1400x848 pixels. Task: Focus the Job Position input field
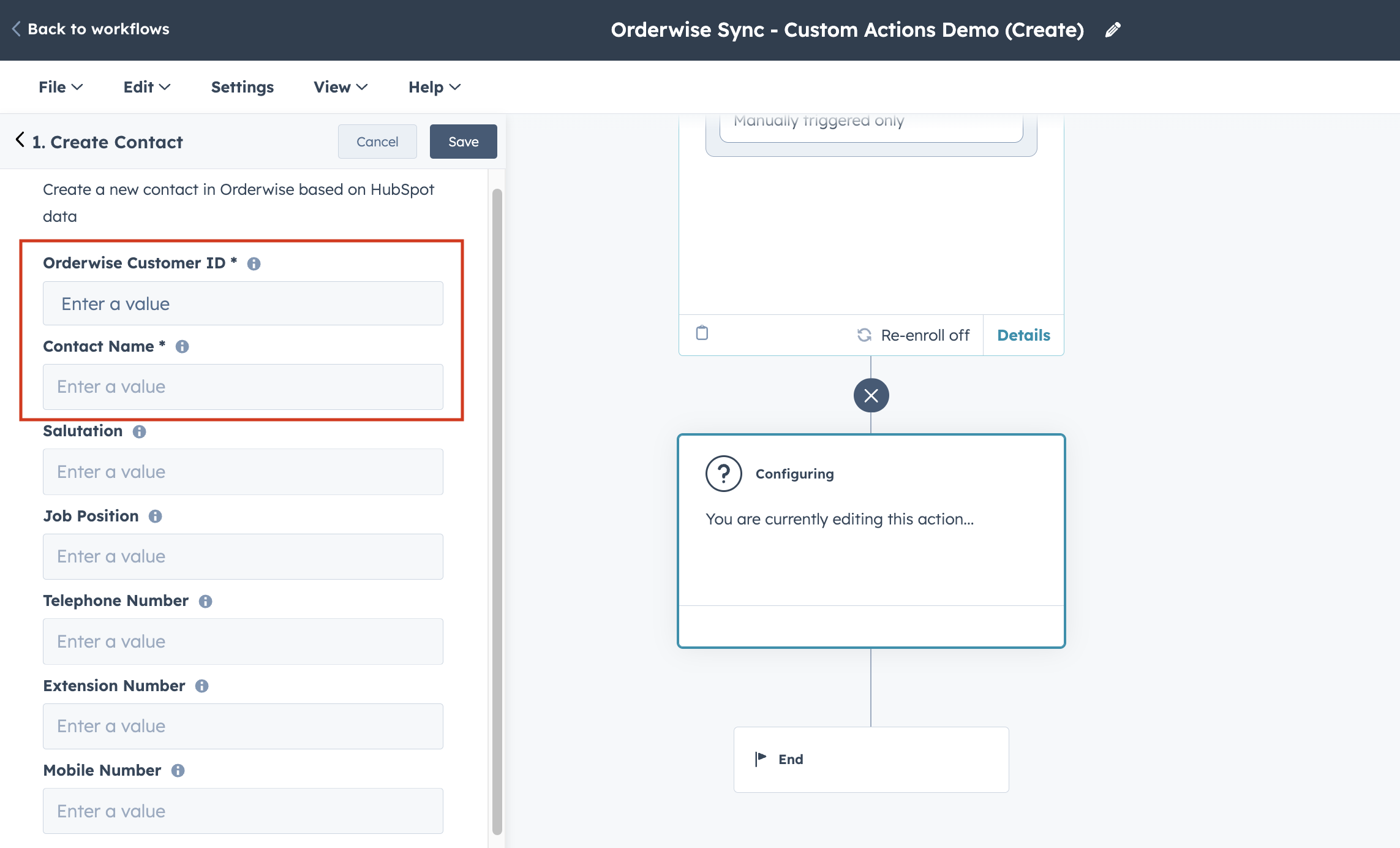[243, 556]
